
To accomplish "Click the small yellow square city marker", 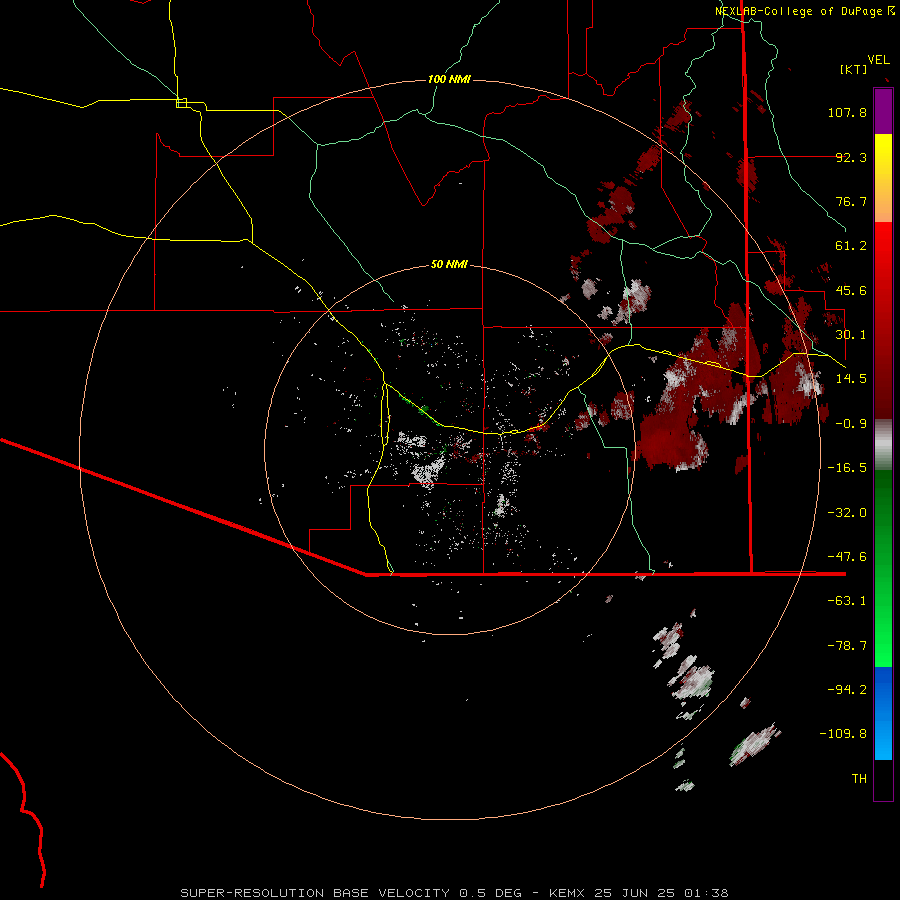I will [x=181, y=103].
